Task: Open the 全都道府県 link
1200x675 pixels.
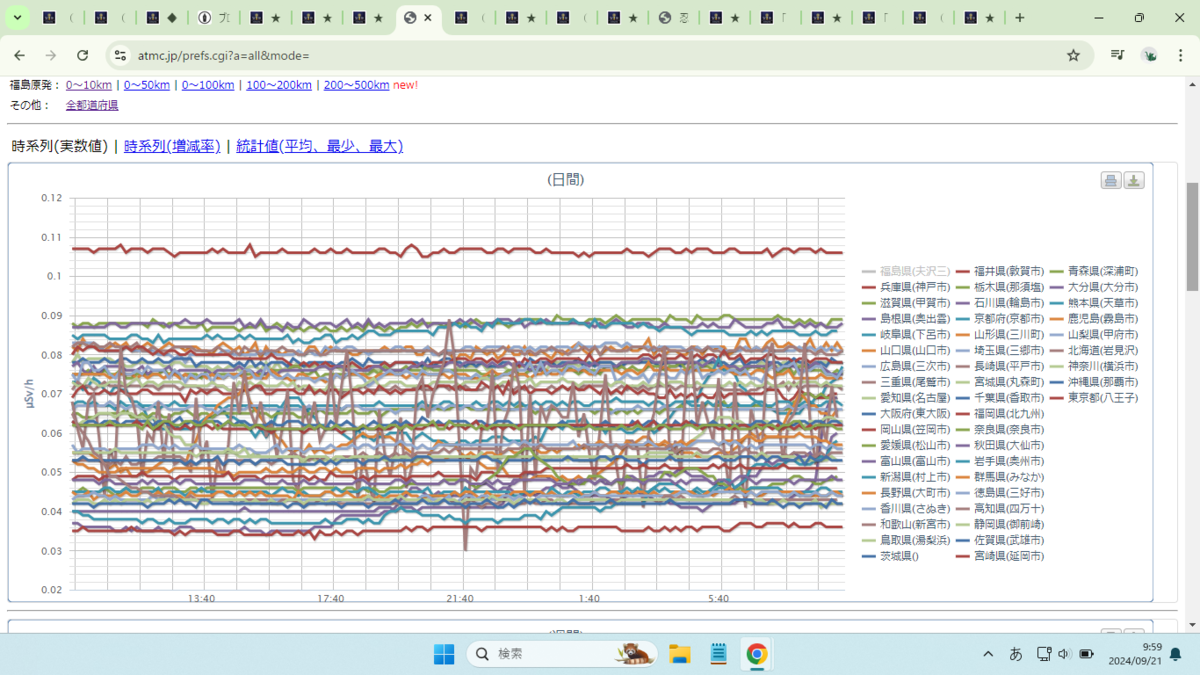Action: [92, 105]
